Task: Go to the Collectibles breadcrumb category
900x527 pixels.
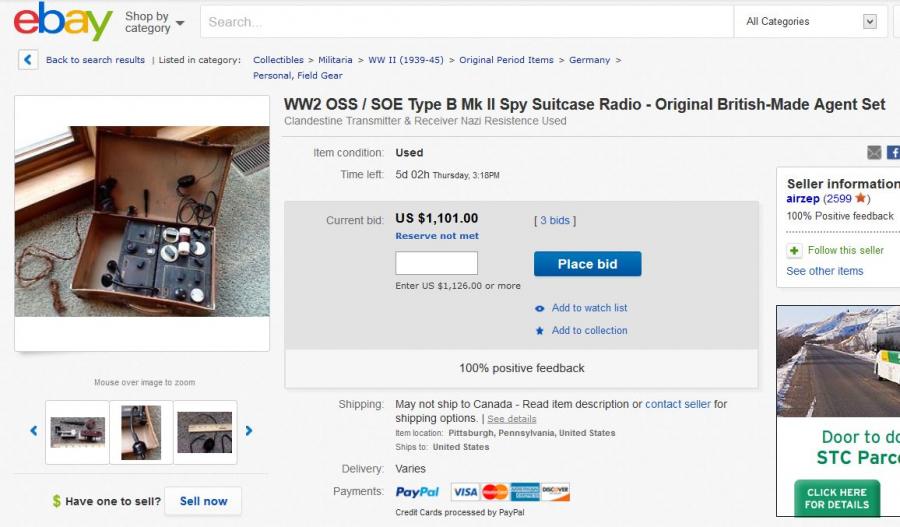Action: click(x=278, y=60)
